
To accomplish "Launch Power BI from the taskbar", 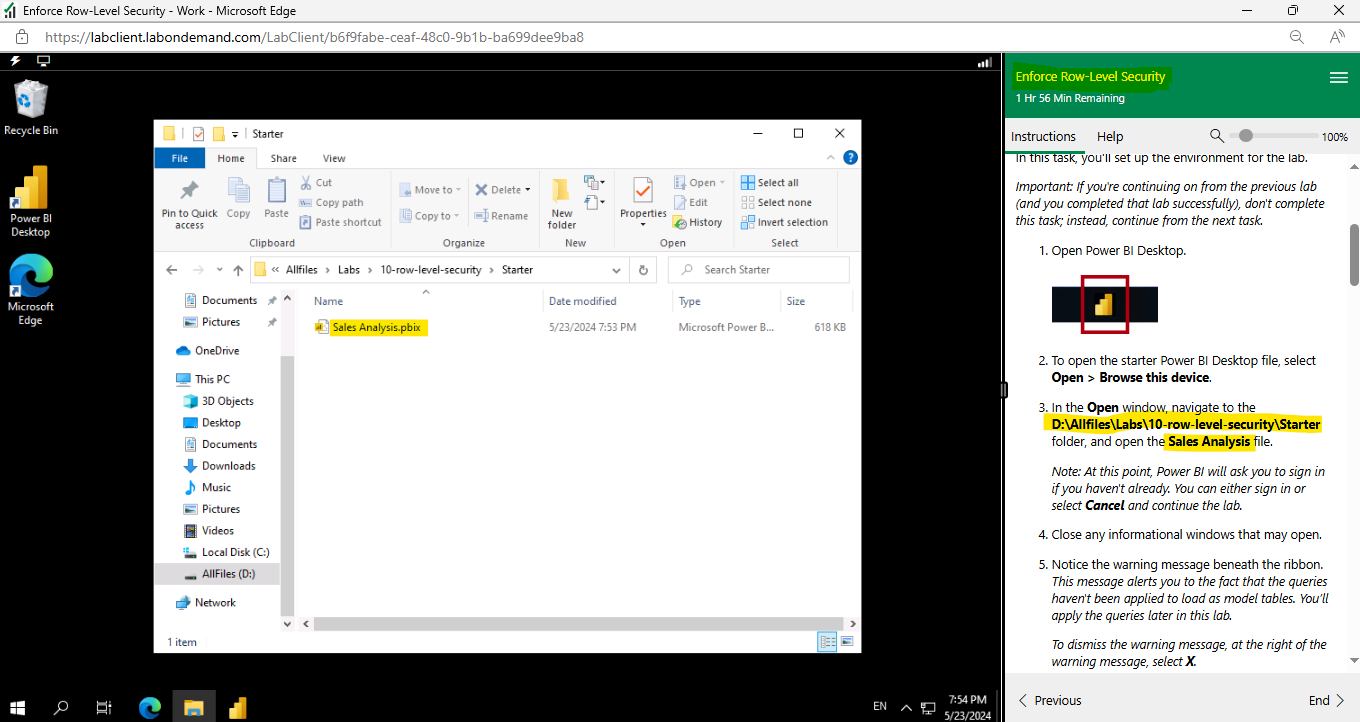I will 237,707.
